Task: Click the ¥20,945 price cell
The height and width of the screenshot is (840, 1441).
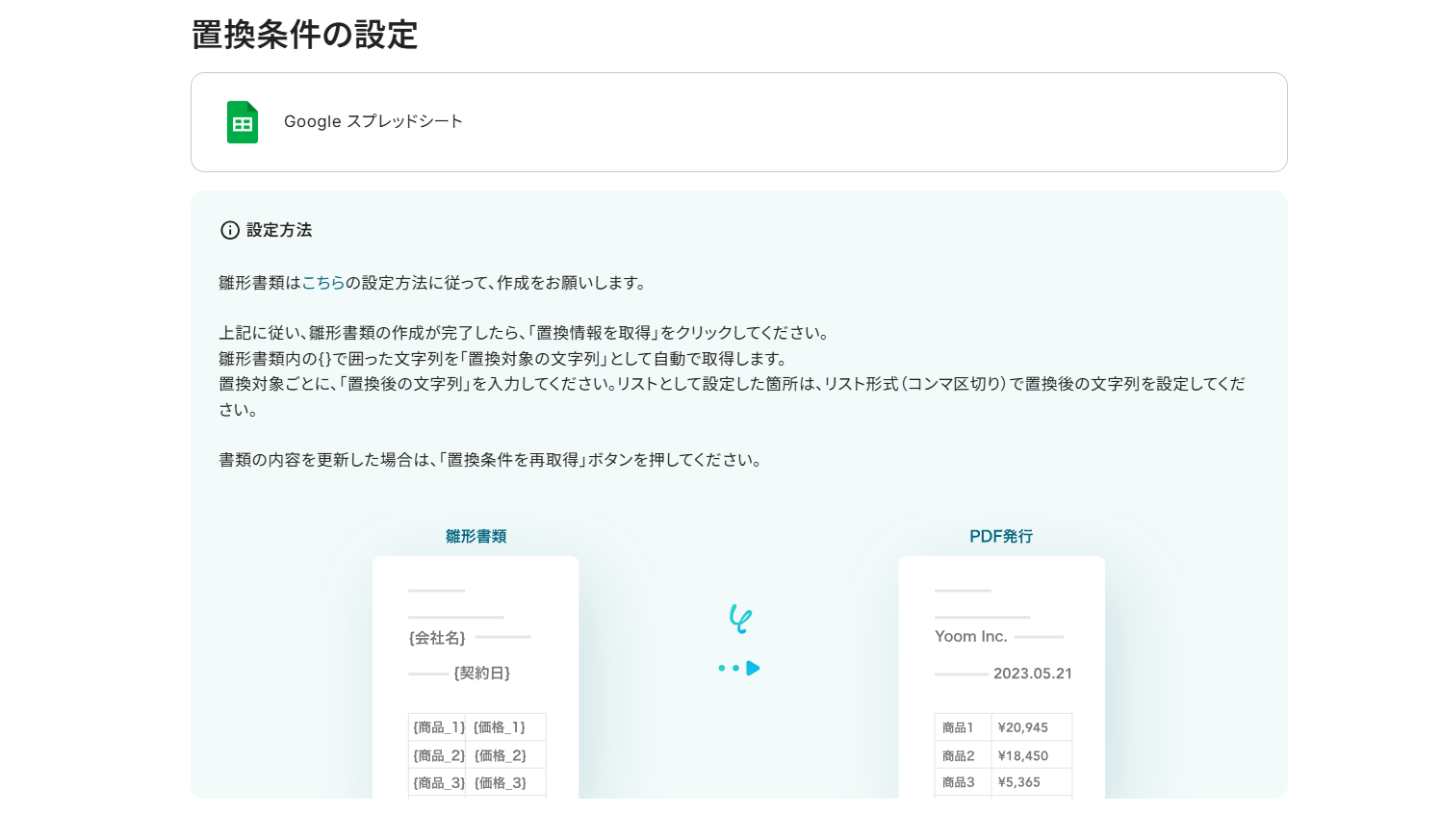Action: click(1023, 727)
